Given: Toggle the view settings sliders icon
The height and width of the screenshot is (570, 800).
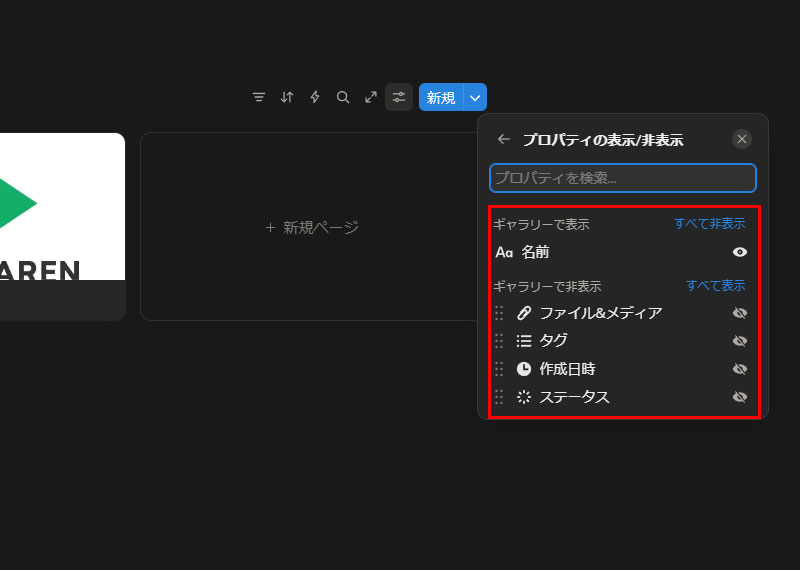Looking at the screenshot, I should (x=399, y=97).
